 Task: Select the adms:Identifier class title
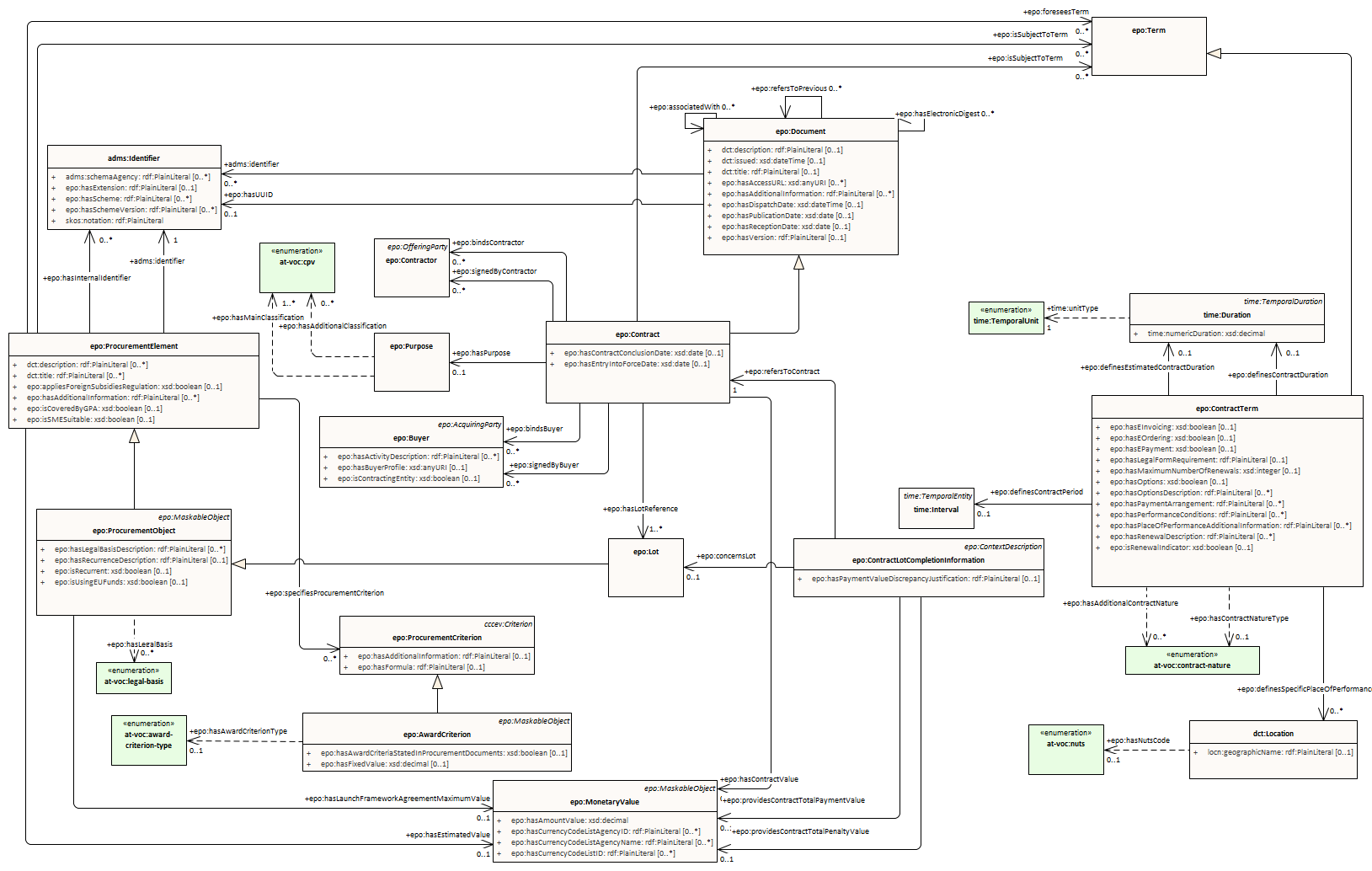coord(134,158)
